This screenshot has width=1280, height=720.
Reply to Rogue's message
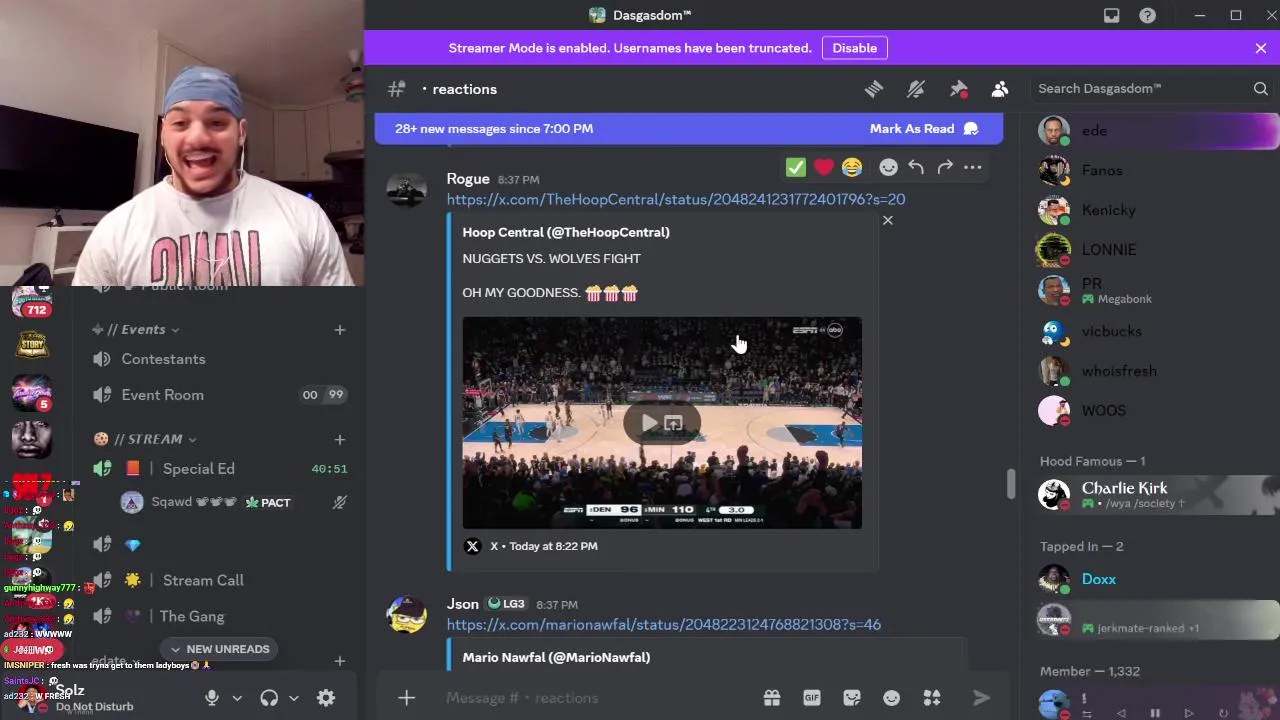916,167
